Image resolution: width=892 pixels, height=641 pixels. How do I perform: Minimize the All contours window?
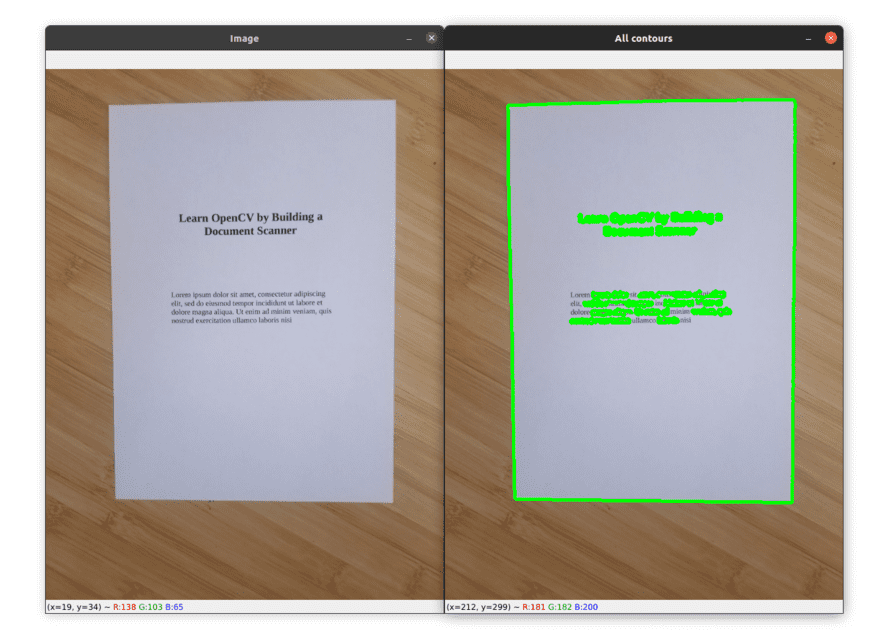click(x=808, y=39)
